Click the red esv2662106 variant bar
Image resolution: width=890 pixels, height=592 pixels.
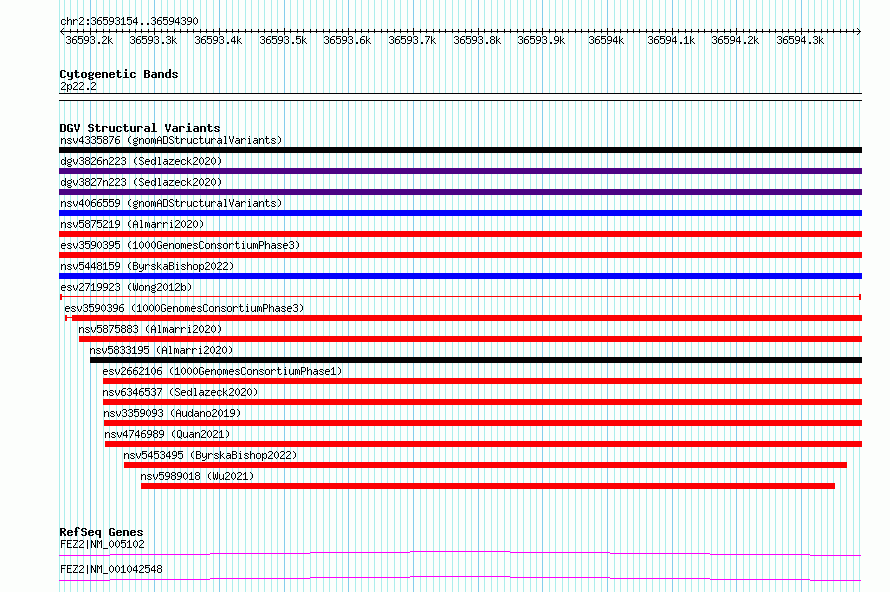pyautogui.click(x=482, y=381)
